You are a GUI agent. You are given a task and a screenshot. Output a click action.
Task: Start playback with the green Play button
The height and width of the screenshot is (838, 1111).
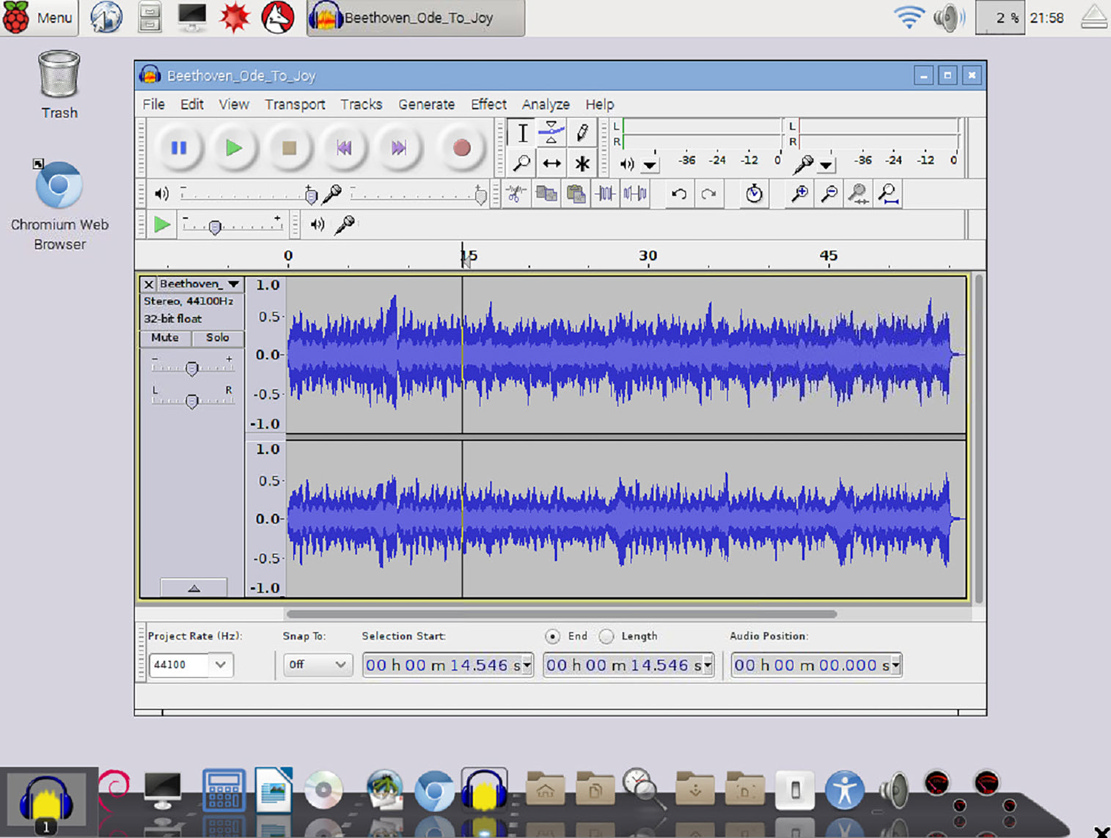[x=234, y=148]
